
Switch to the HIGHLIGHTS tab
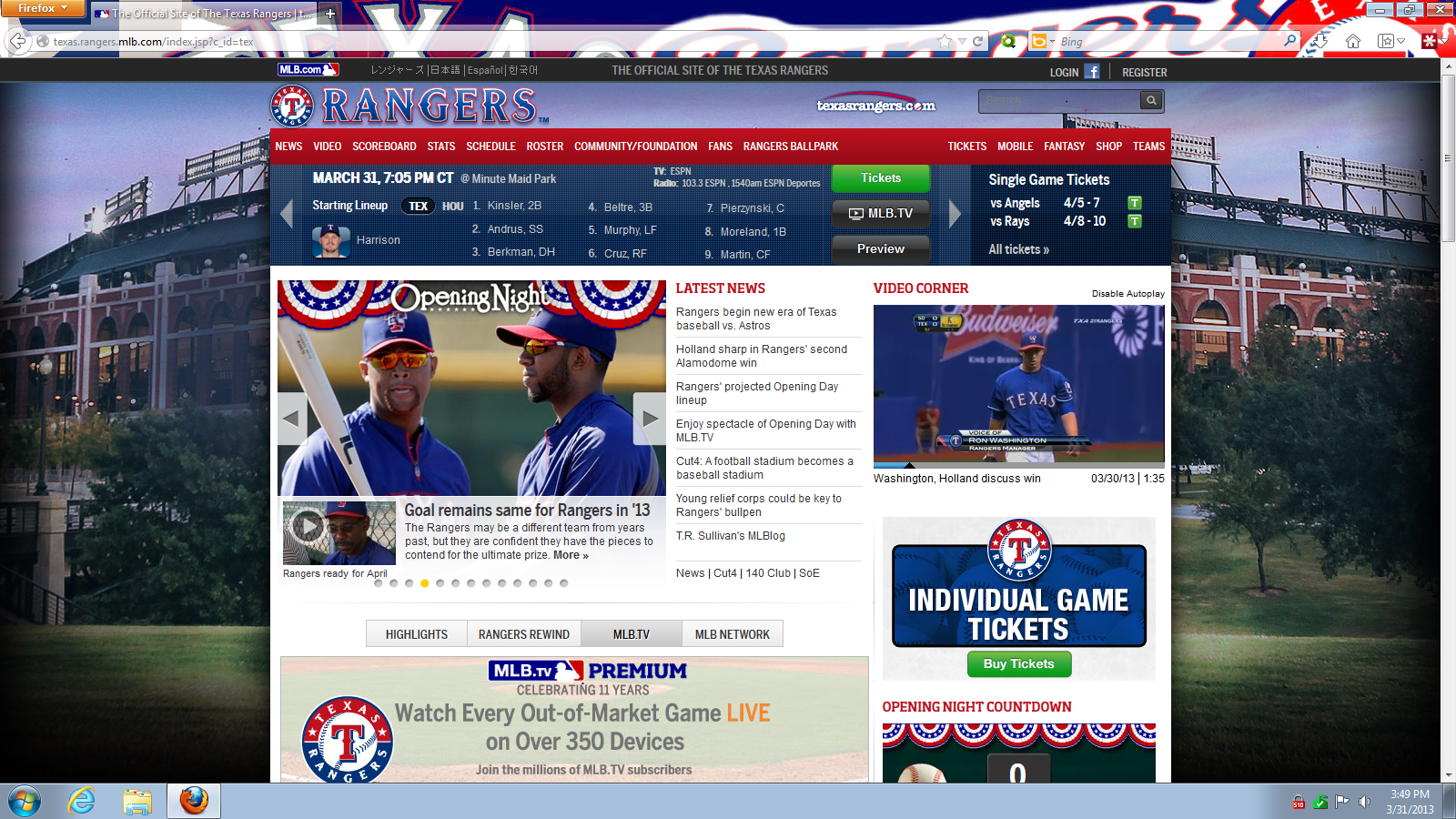coord(417,634)
